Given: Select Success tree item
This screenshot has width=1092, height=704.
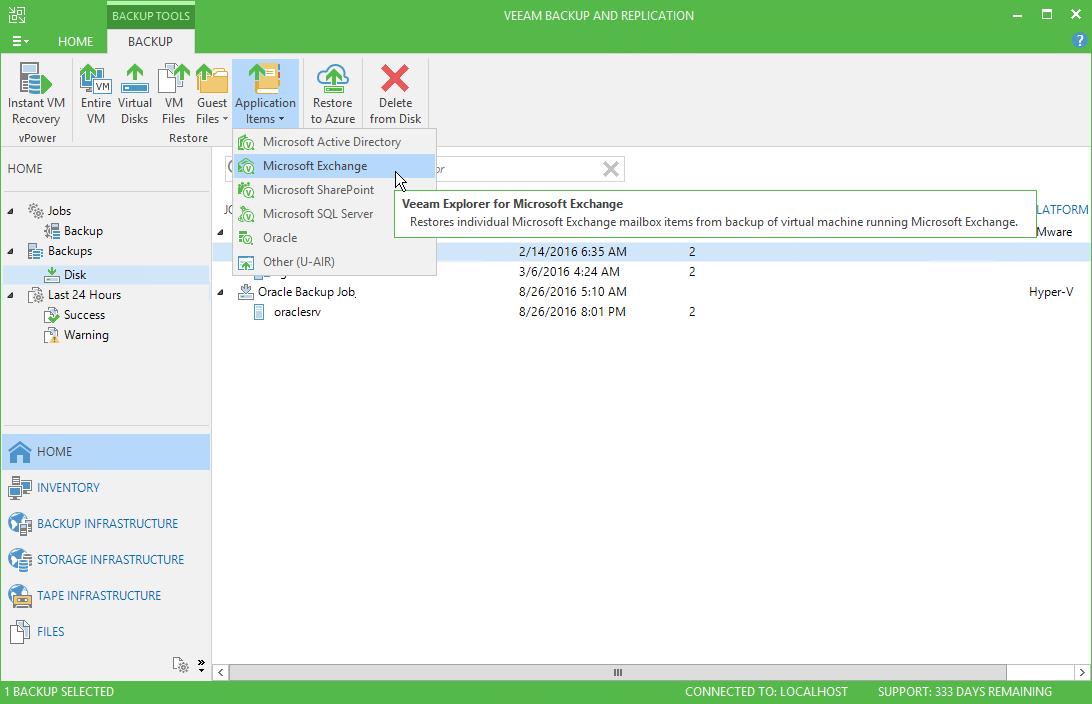Looking at the screenshot, I should tap(84, 315).
